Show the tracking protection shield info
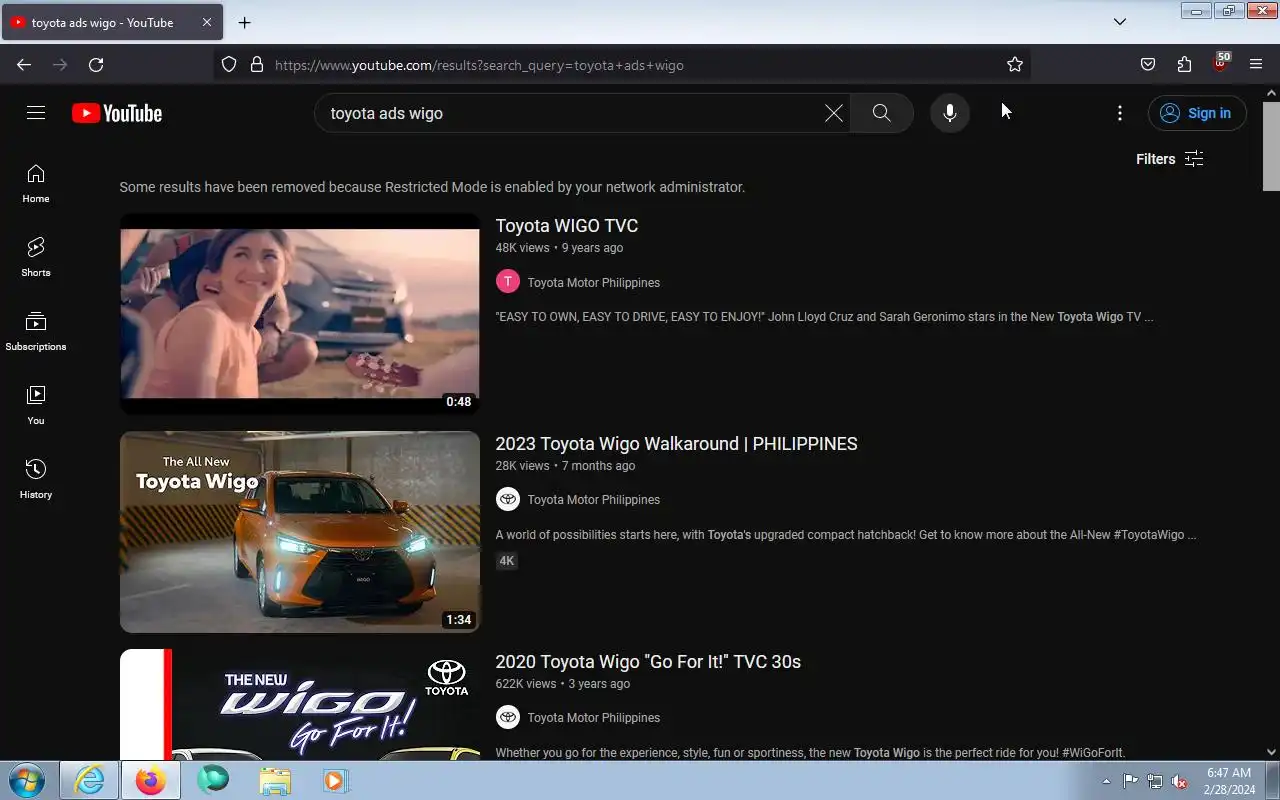This screenshot has width=1280, height=800. (x=229, y=65)
